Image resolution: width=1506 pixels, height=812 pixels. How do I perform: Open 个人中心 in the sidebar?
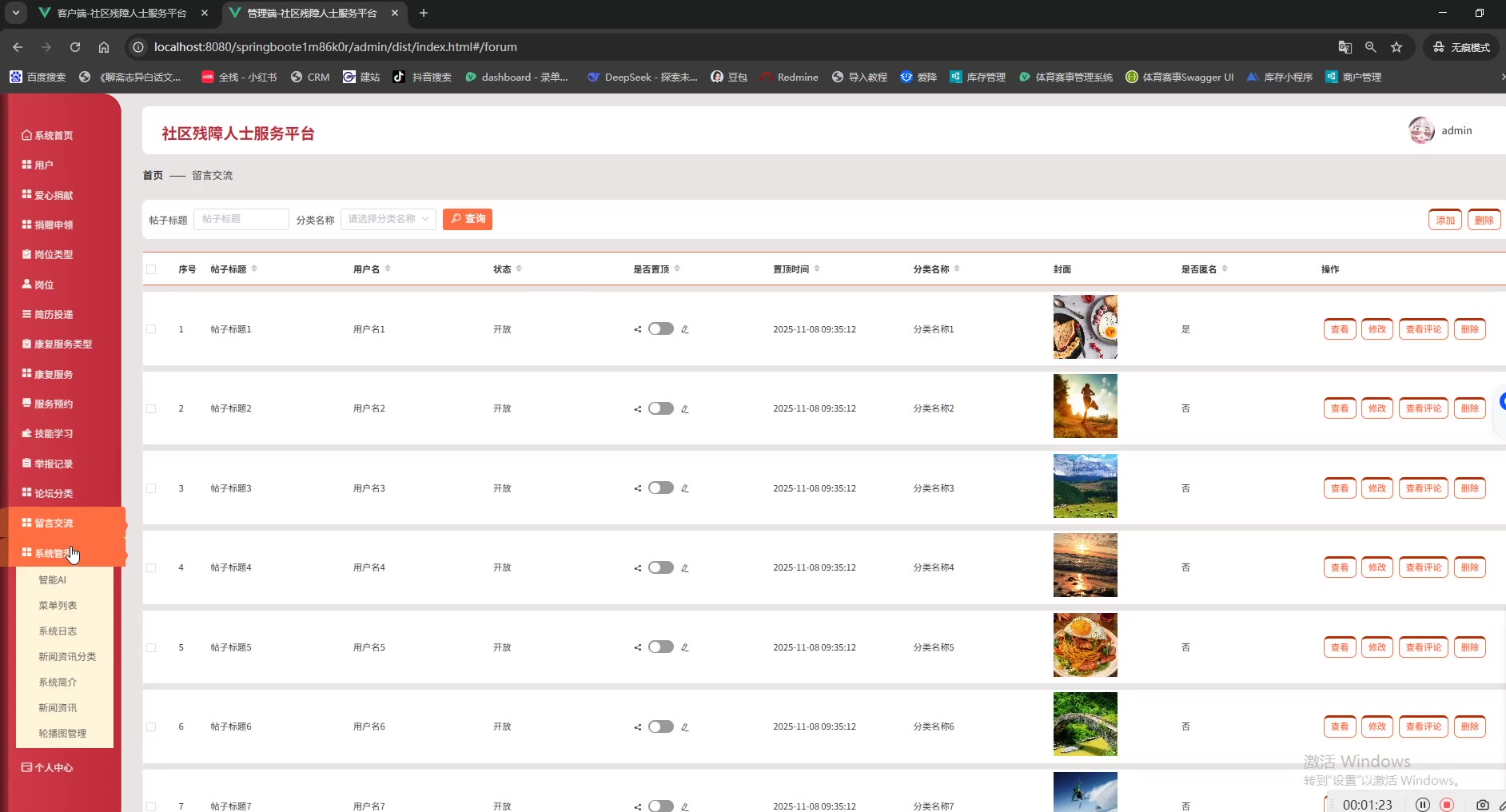pyautogui.click(x=47, y=768)
